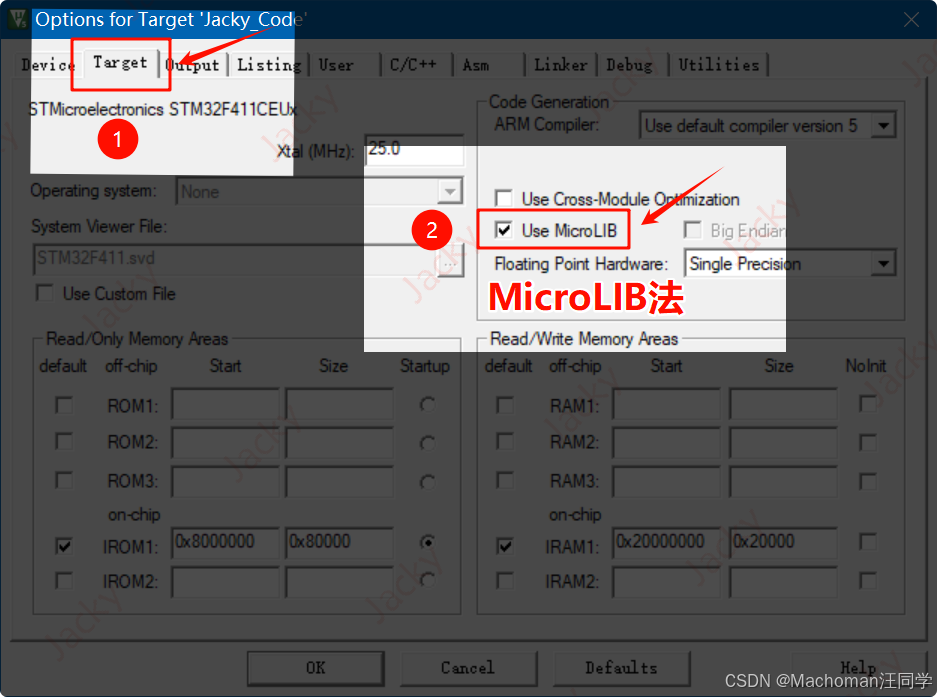Check the Big Endian option
Screen dimensions: 937x697
(x=692, y=230)
